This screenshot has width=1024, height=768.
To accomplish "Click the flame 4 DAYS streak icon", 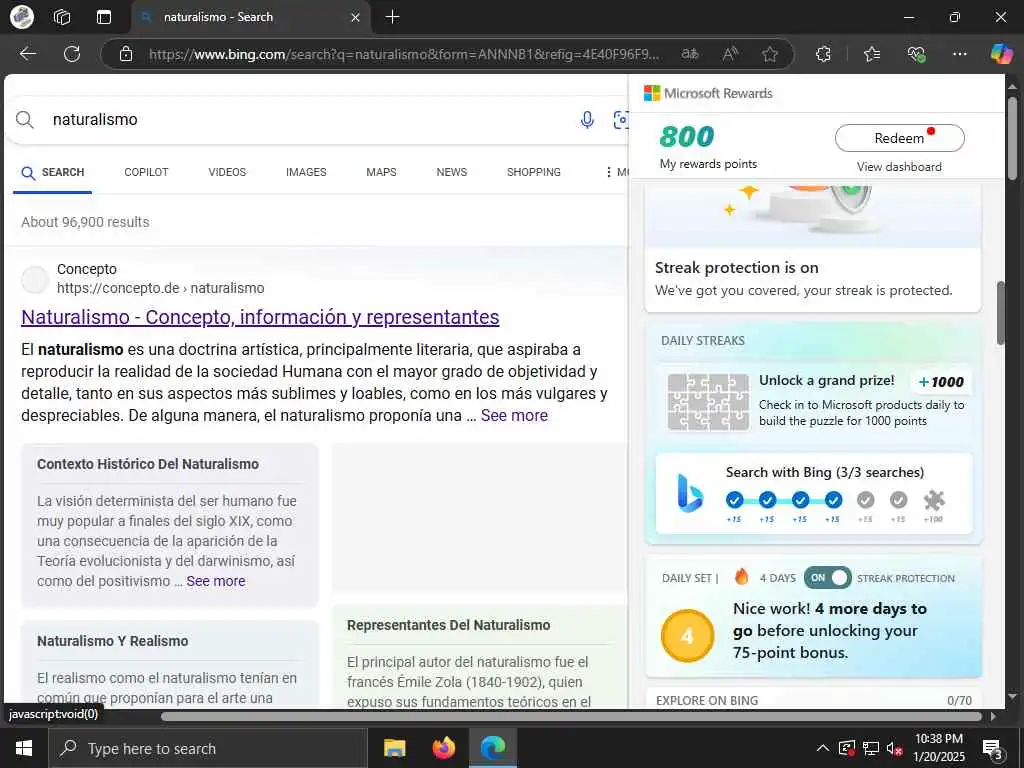I will (x=741, y=576).
